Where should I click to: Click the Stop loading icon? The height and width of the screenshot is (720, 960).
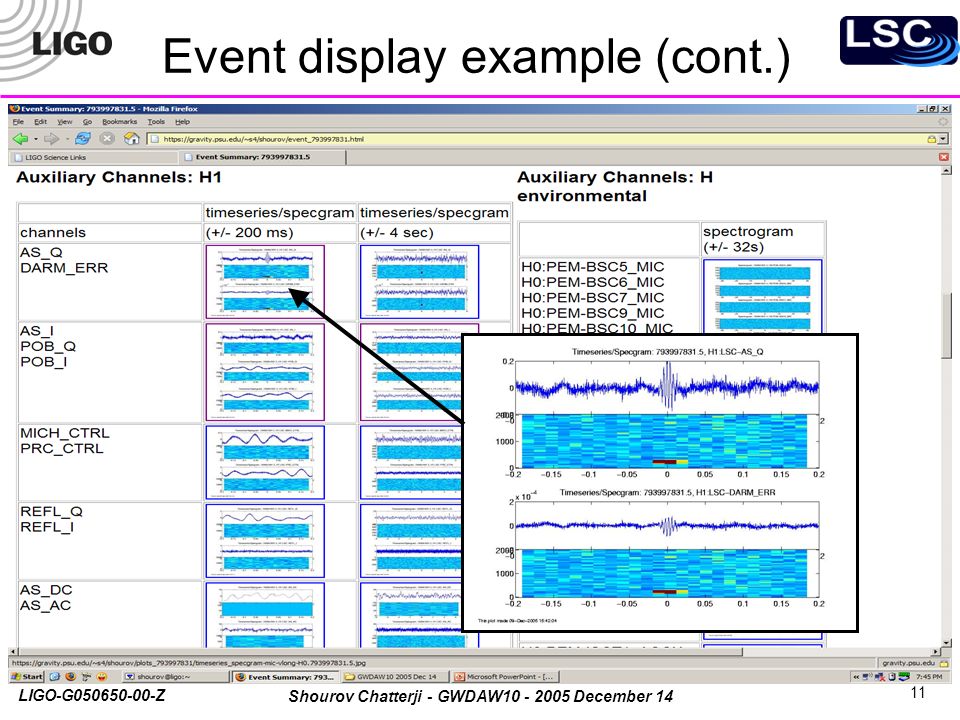(x=107, y=139)
